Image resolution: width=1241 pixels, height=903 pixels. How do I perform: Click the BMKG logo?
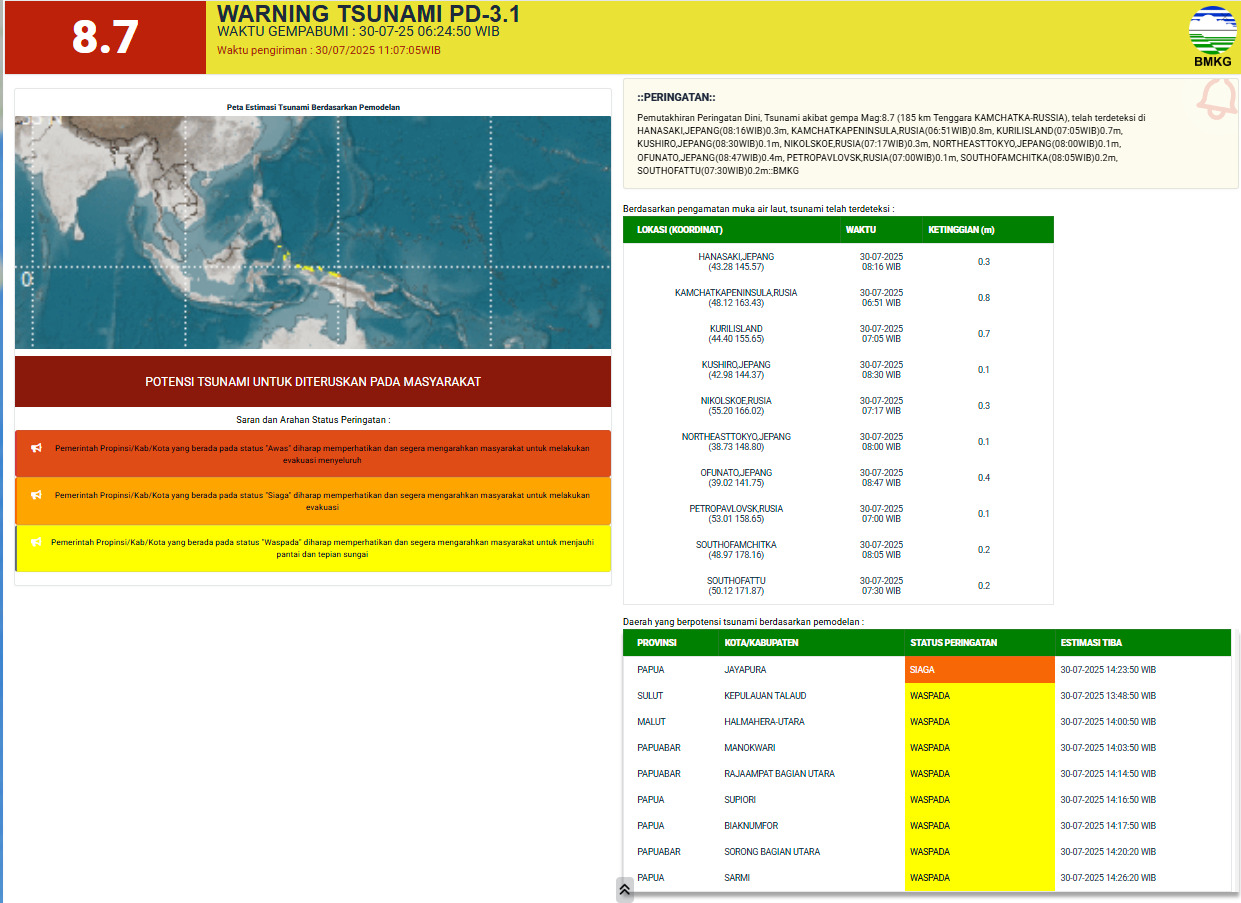(x=1212, y=36)
